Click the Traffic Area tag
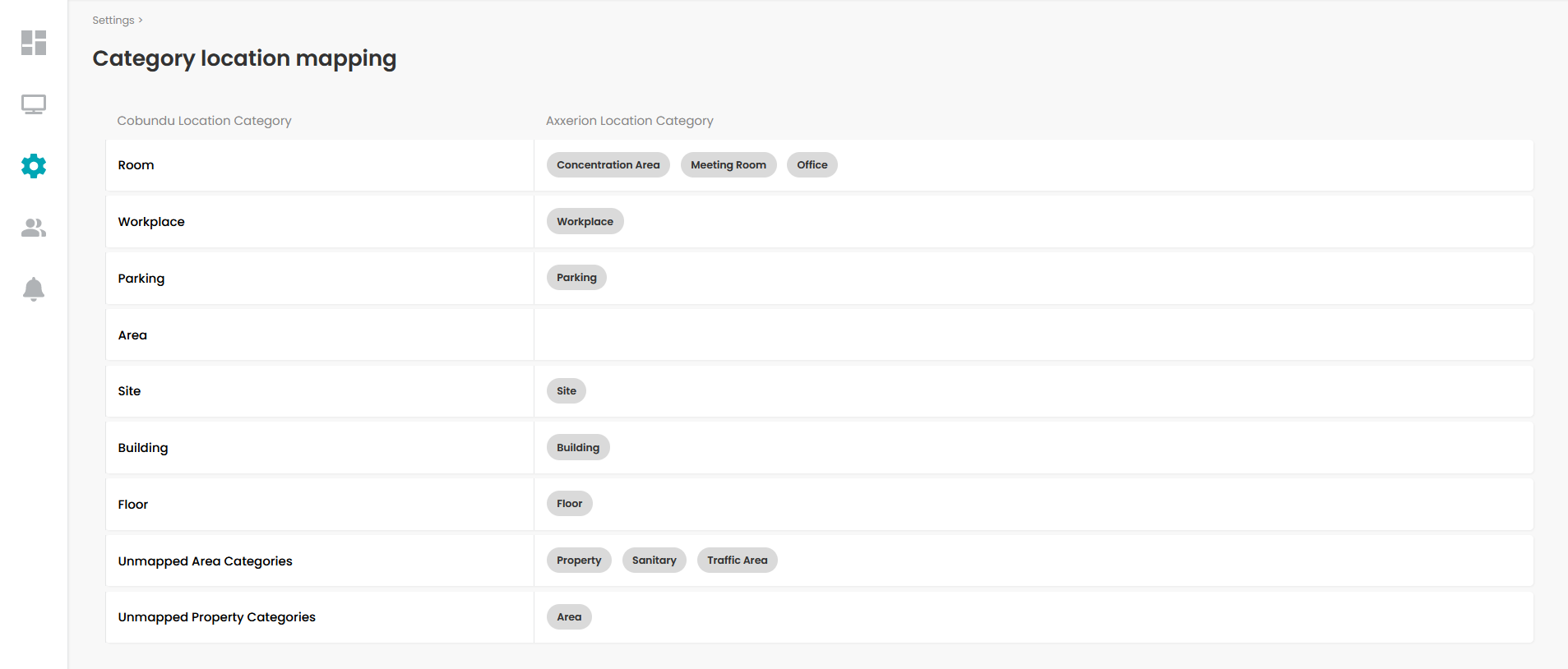 [x=738, y=561]
